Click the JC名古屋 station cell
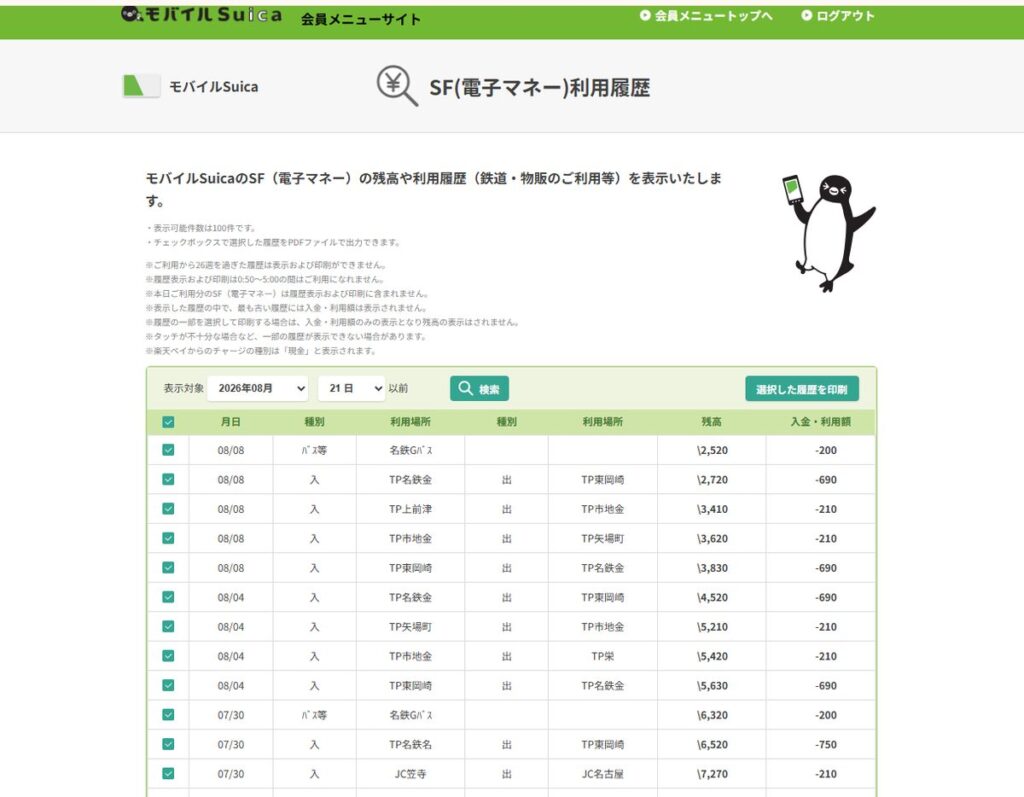Image resolution: width=1024 pixels, height=797 pixels. point(603,773)
